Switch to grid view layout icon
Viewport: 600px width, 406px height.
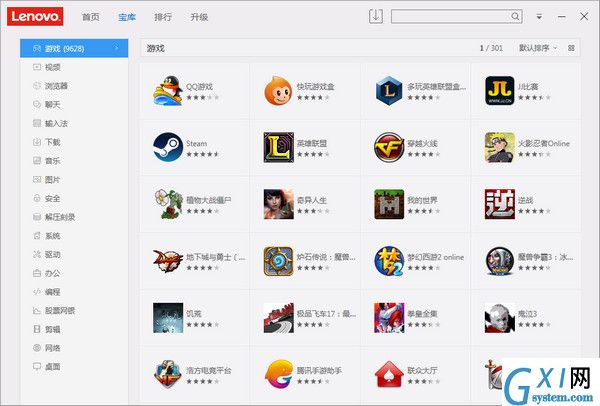571,48
